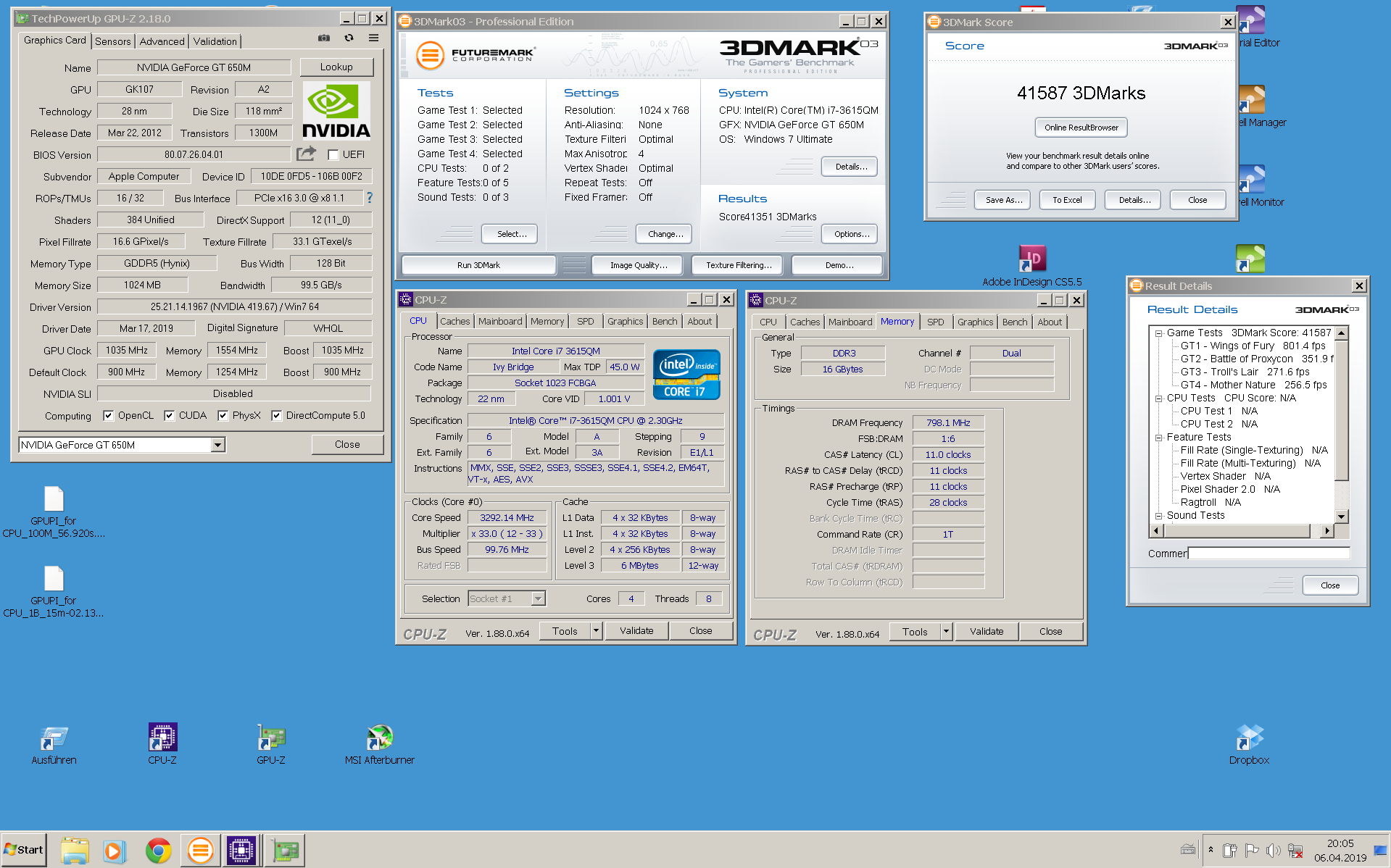Switch to the Advanced tab in GPU-Z

coord(162,41)
